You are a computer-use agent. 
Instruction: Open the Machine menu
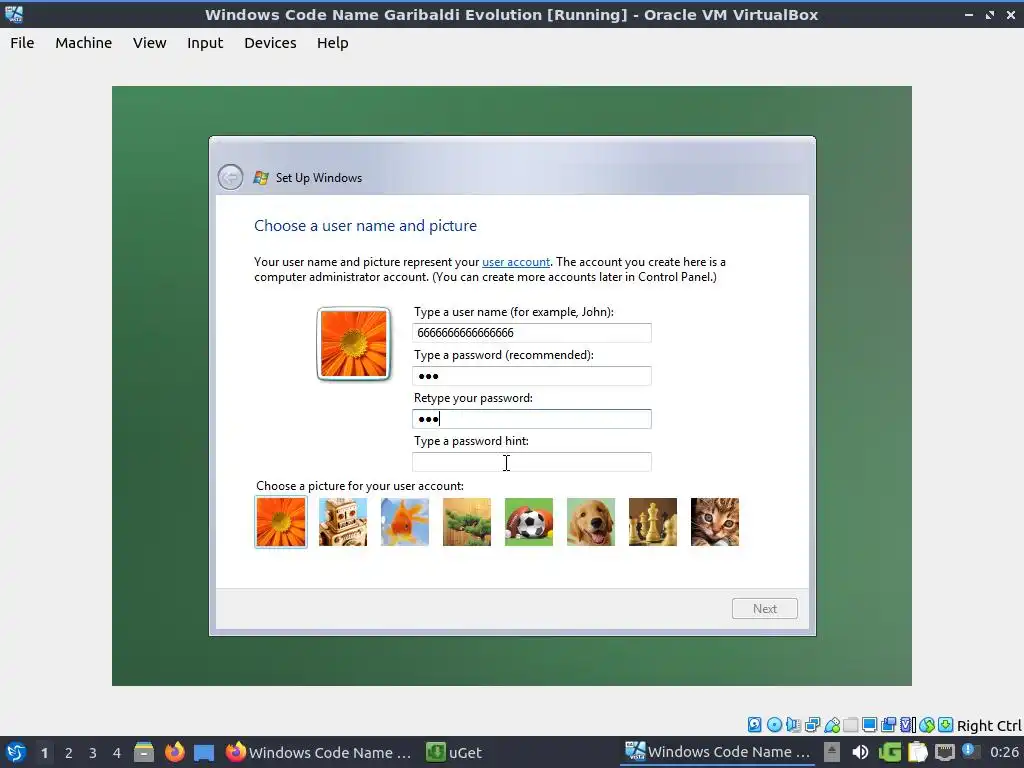click(84, 43)
